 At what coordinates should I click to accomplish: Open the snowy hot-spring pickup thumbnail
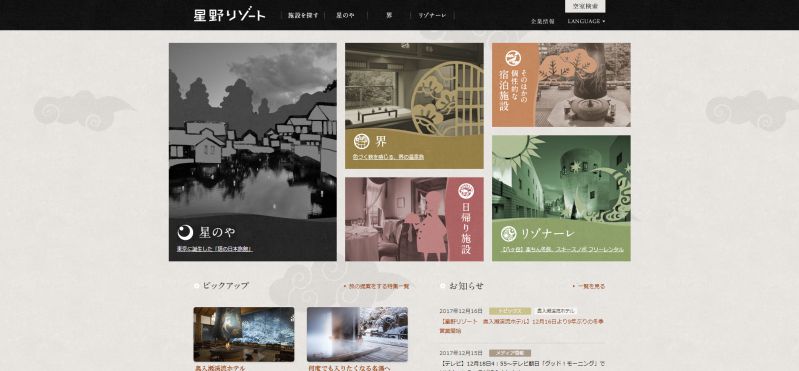[x=357, y=334]
